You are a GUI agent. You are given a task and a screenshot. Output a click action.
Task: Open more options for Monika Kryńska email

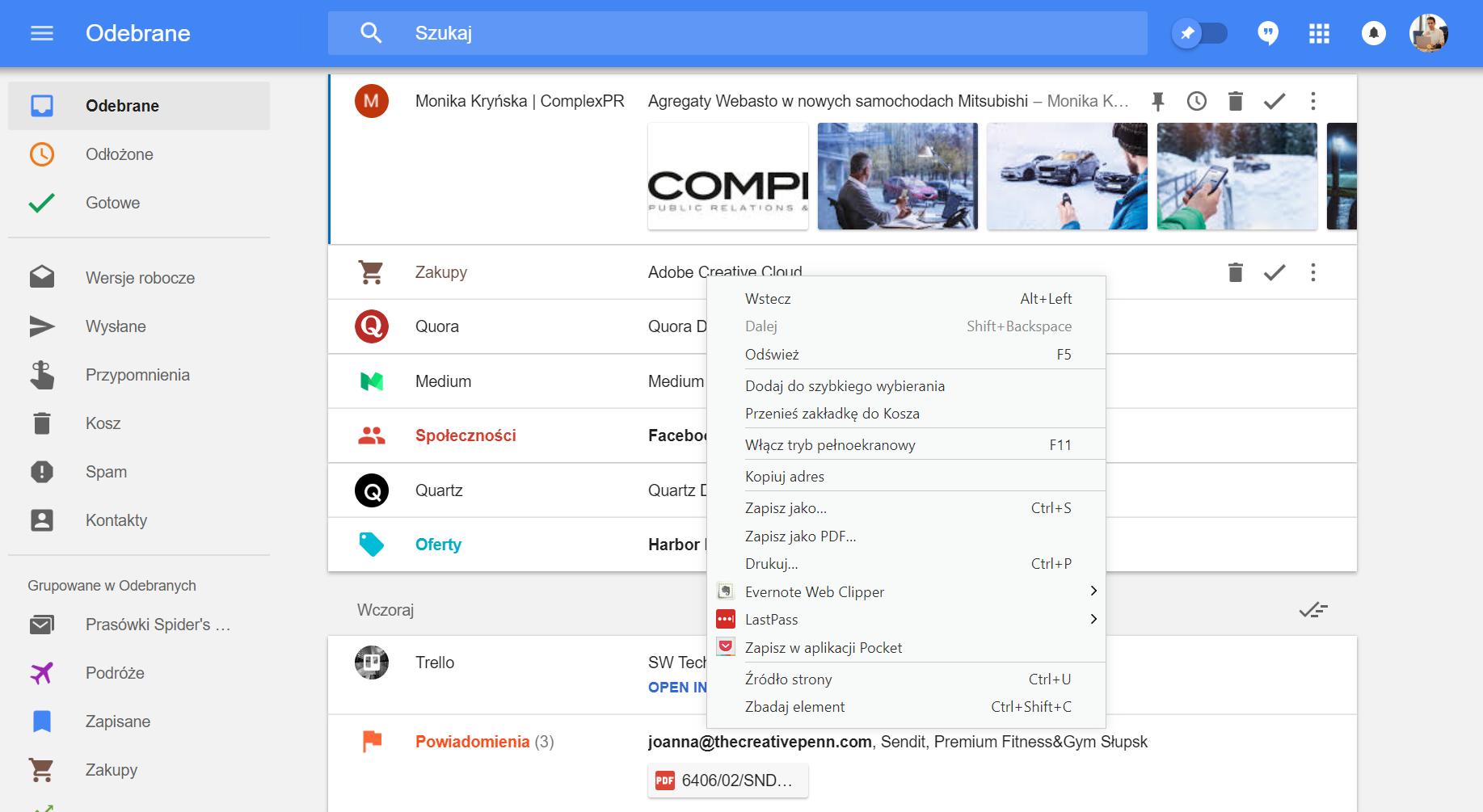tap(1313, 101)
